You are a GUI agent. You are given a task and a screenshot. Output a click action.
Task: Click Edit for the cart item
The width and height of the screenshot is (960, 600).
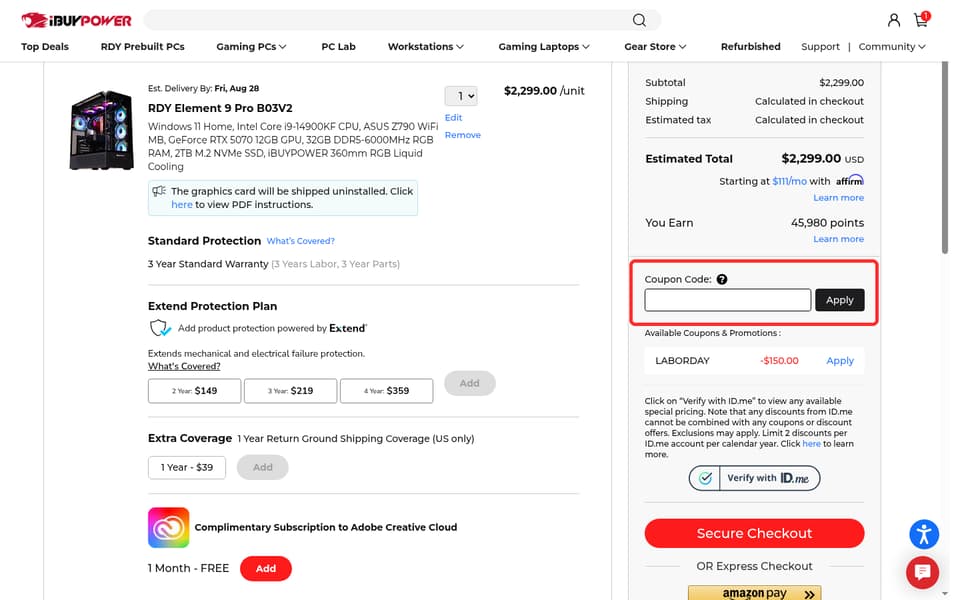[454, 118]
